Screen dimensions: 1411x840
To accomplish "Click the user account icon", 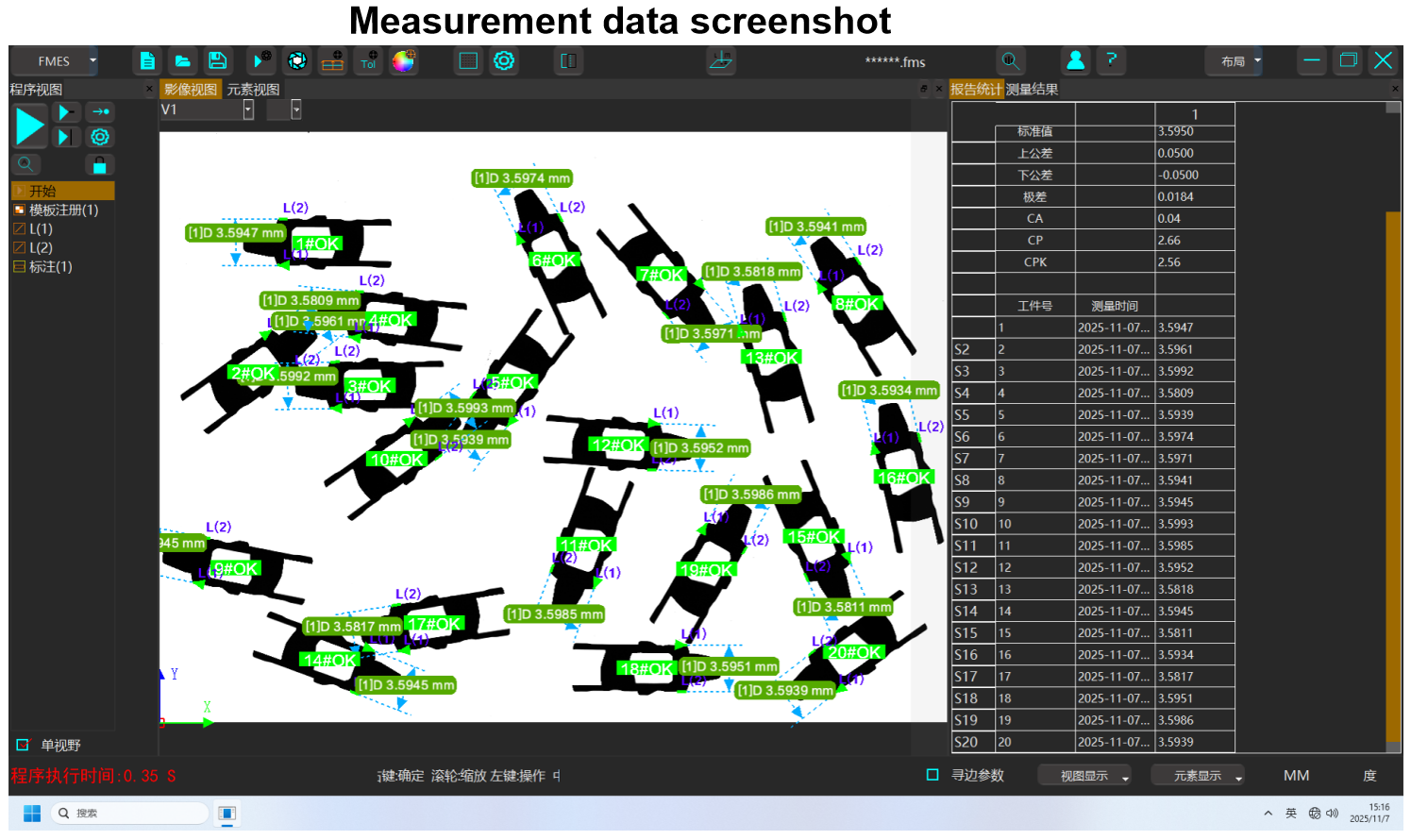I will [1075, 61].
